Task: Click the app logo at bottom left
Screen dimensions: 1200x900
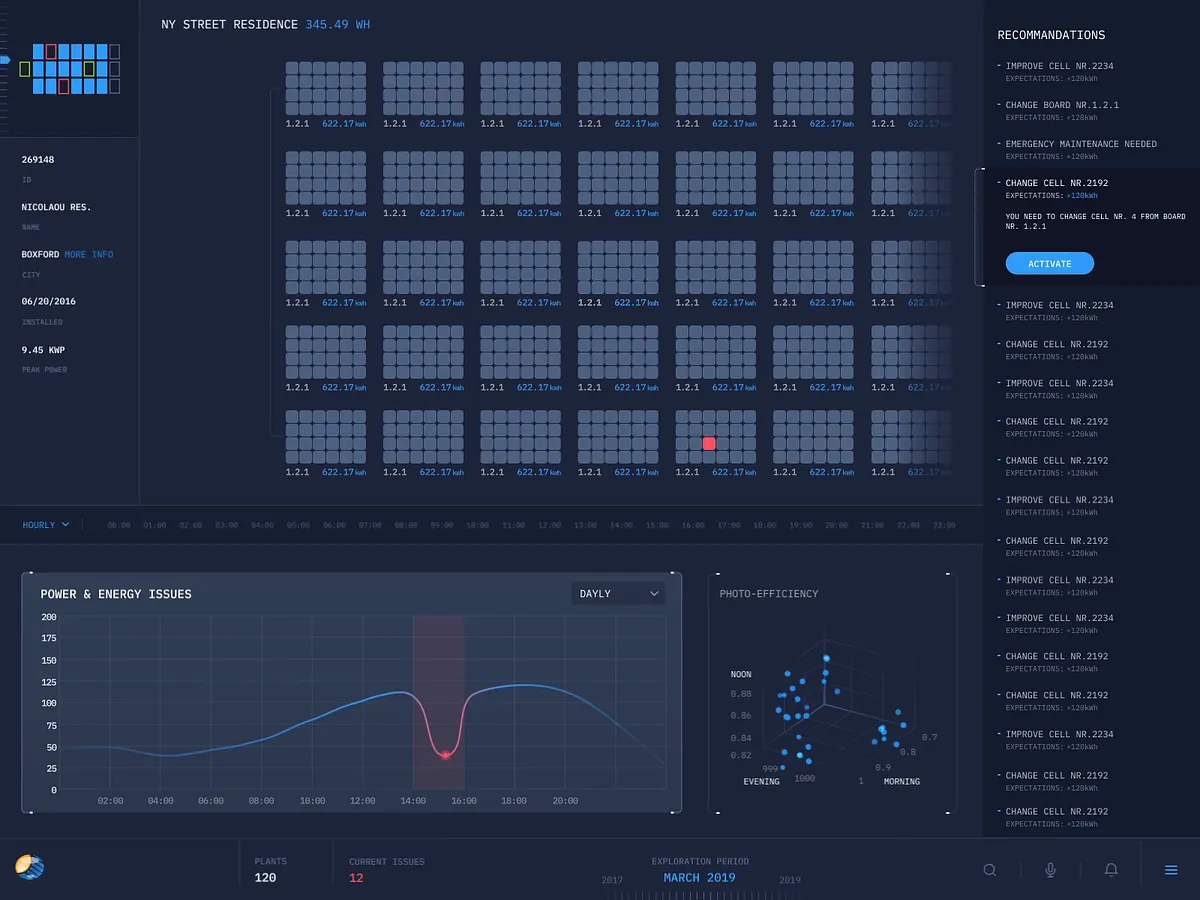Action: [x=28, y=868]
